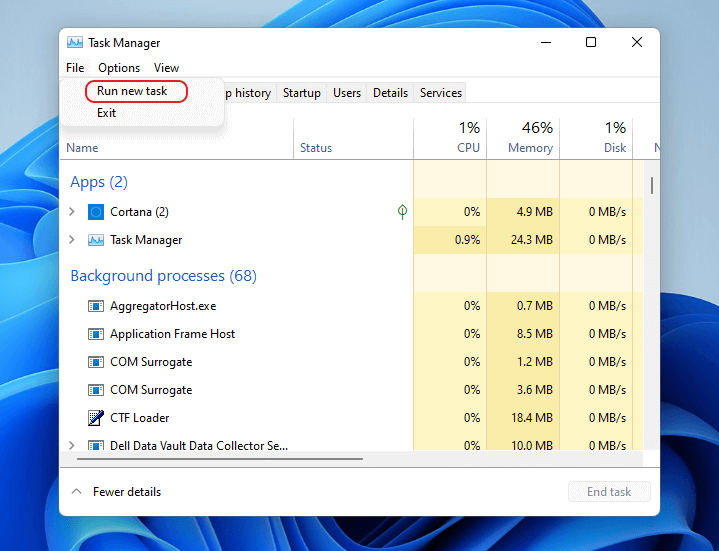The image size is (719, 551).
Task: Open the Options menu
Action: [119, 68]
